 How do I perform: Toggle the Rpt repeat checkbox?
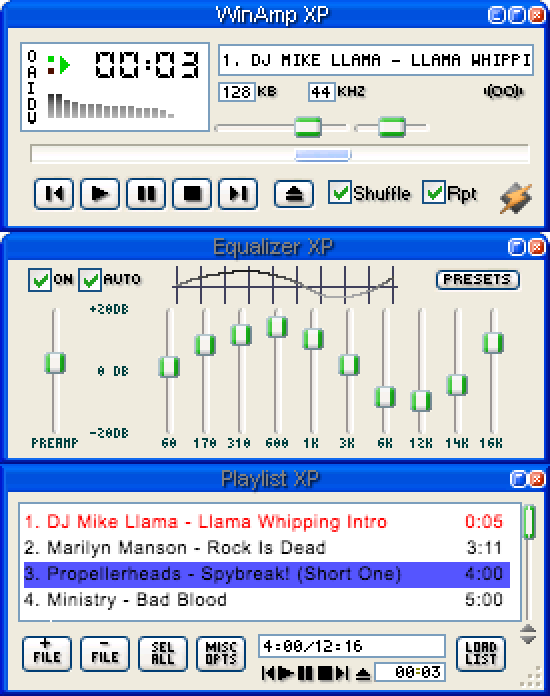[x=434, y=192]
